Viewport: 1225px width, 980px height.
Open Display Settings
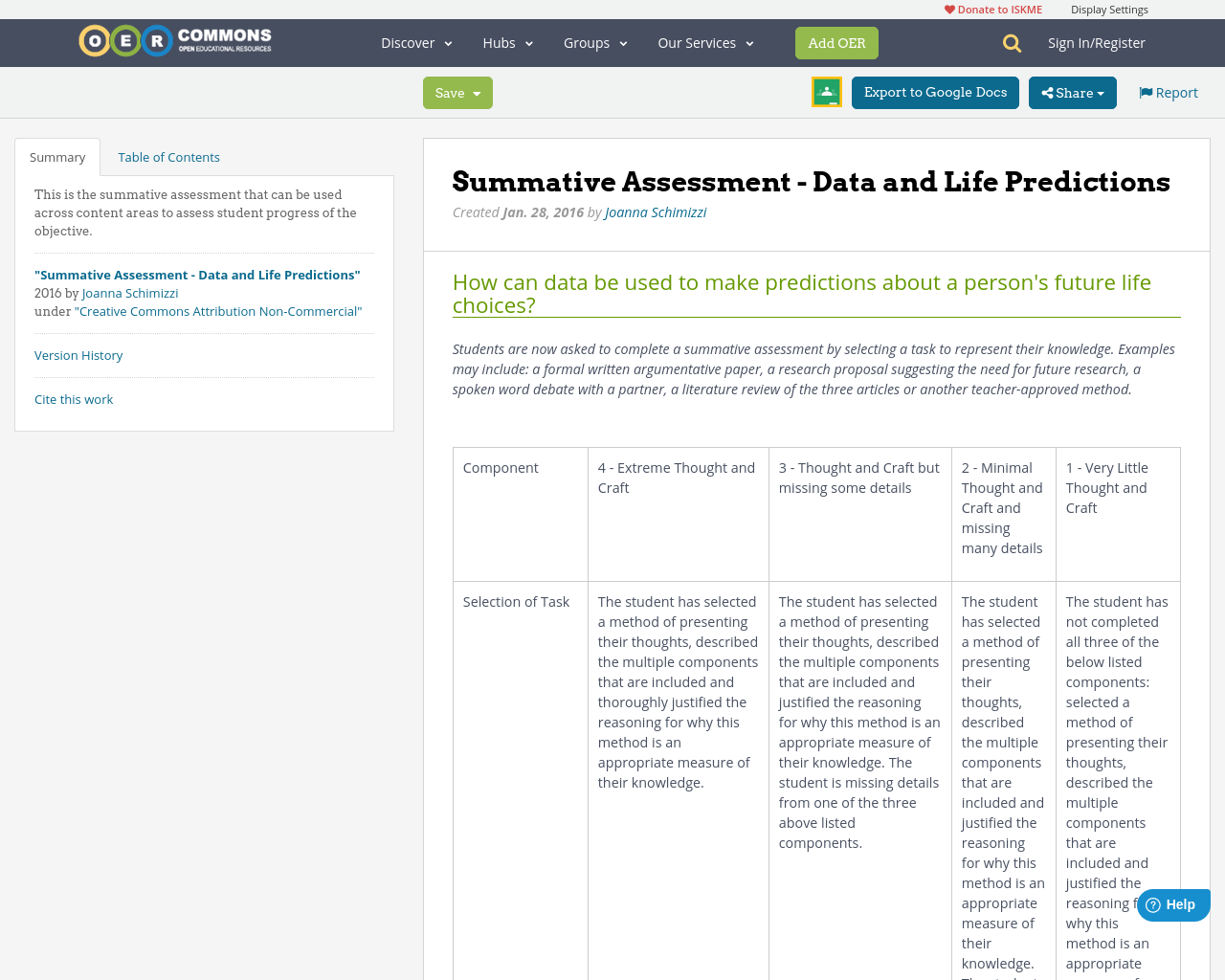[1109, 8]
